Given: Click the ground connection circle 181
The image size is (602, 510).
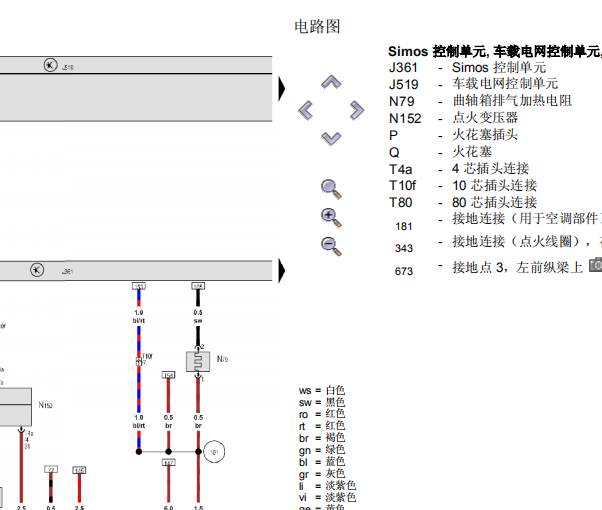Looking at the screenshot, I should pos(214,452).
